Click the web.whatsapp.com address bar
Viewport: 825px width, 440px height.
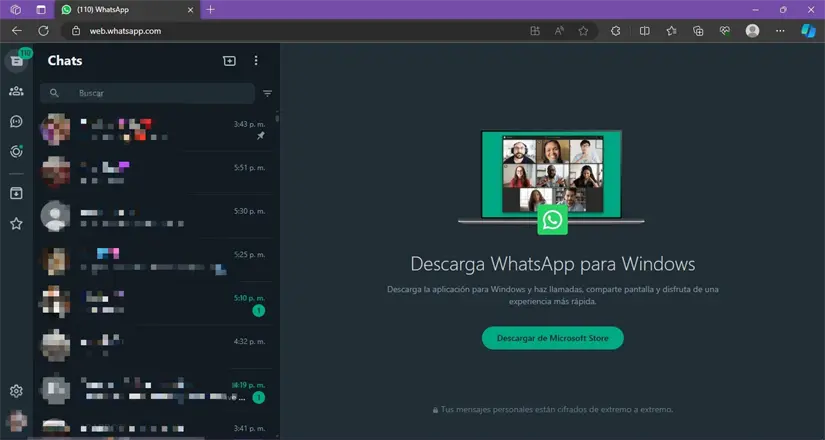point(125,31)
